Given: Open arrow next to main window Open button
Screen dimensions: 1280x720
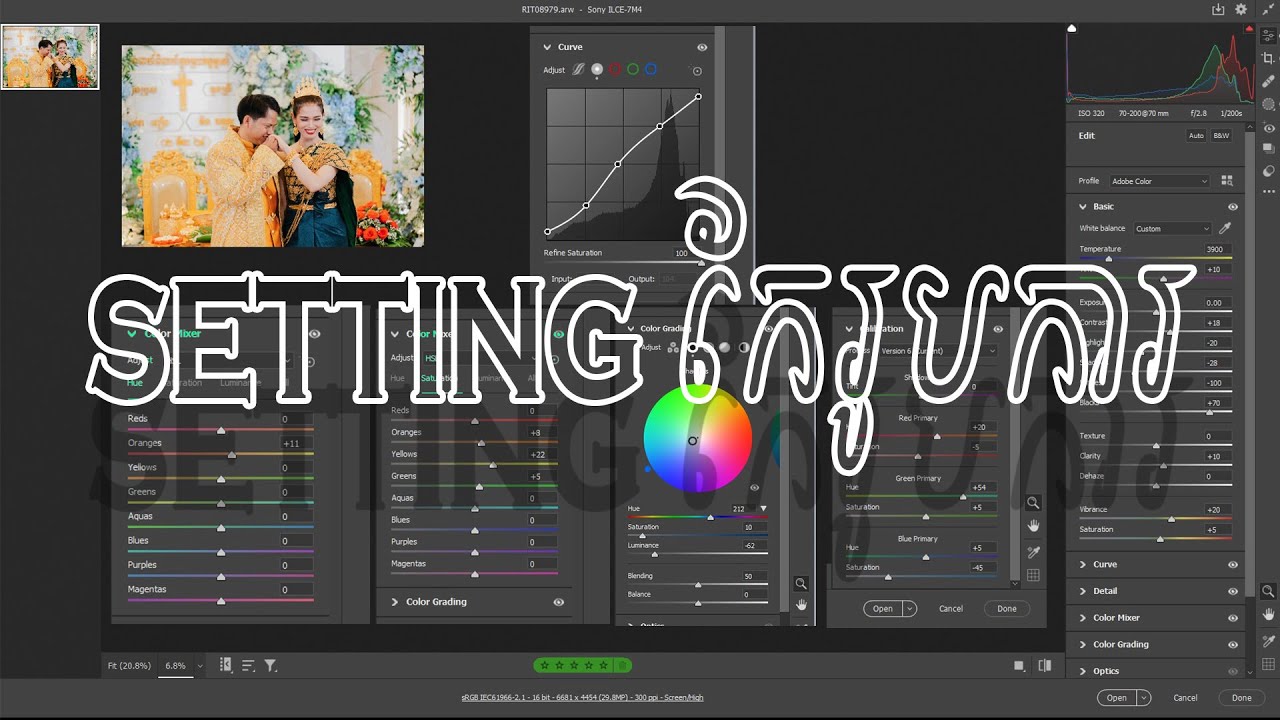Looking at the screenshot, I should point(1143,698).
